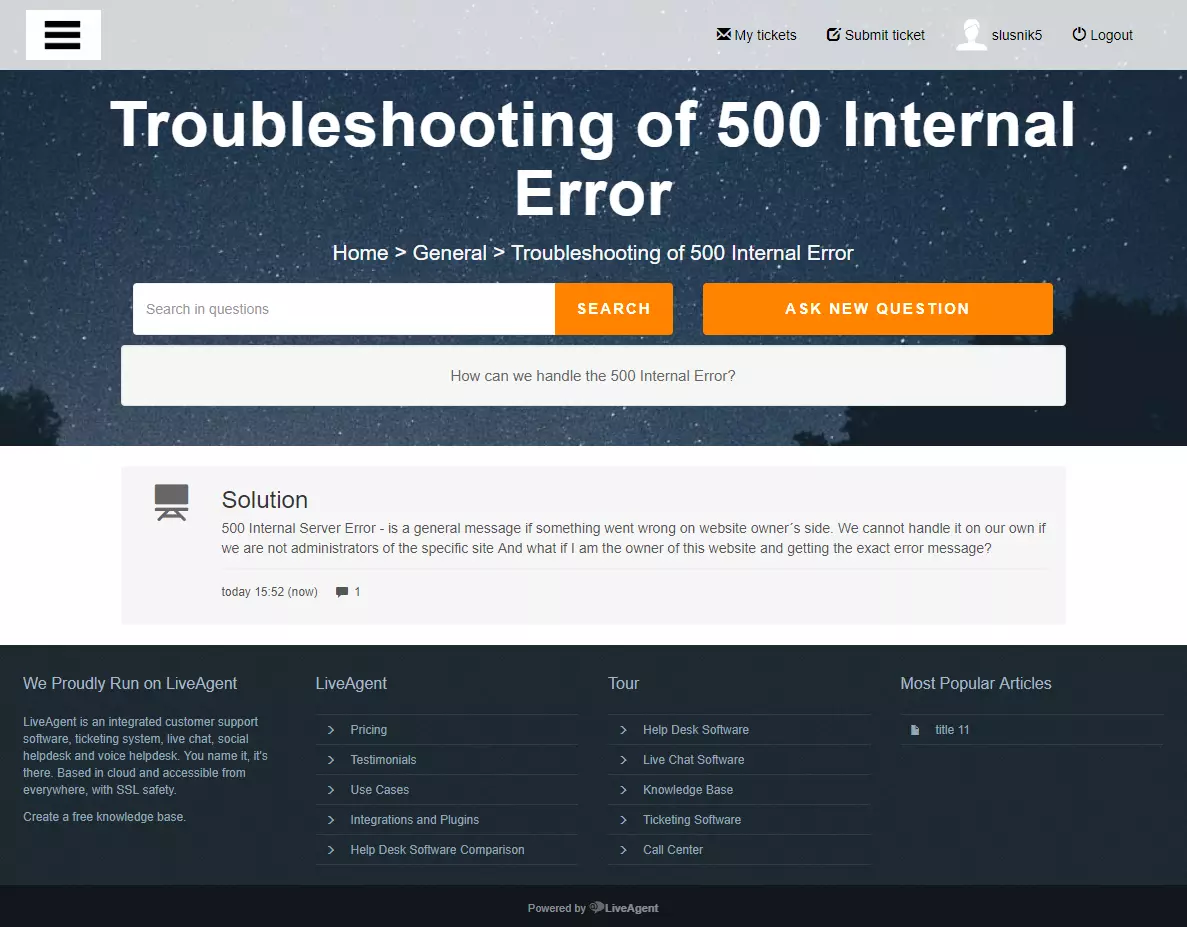The height and width of the screenshot is (927, 1187).
Task: Click the slusnik5 user avatar
Action: [x=969, y=33]
